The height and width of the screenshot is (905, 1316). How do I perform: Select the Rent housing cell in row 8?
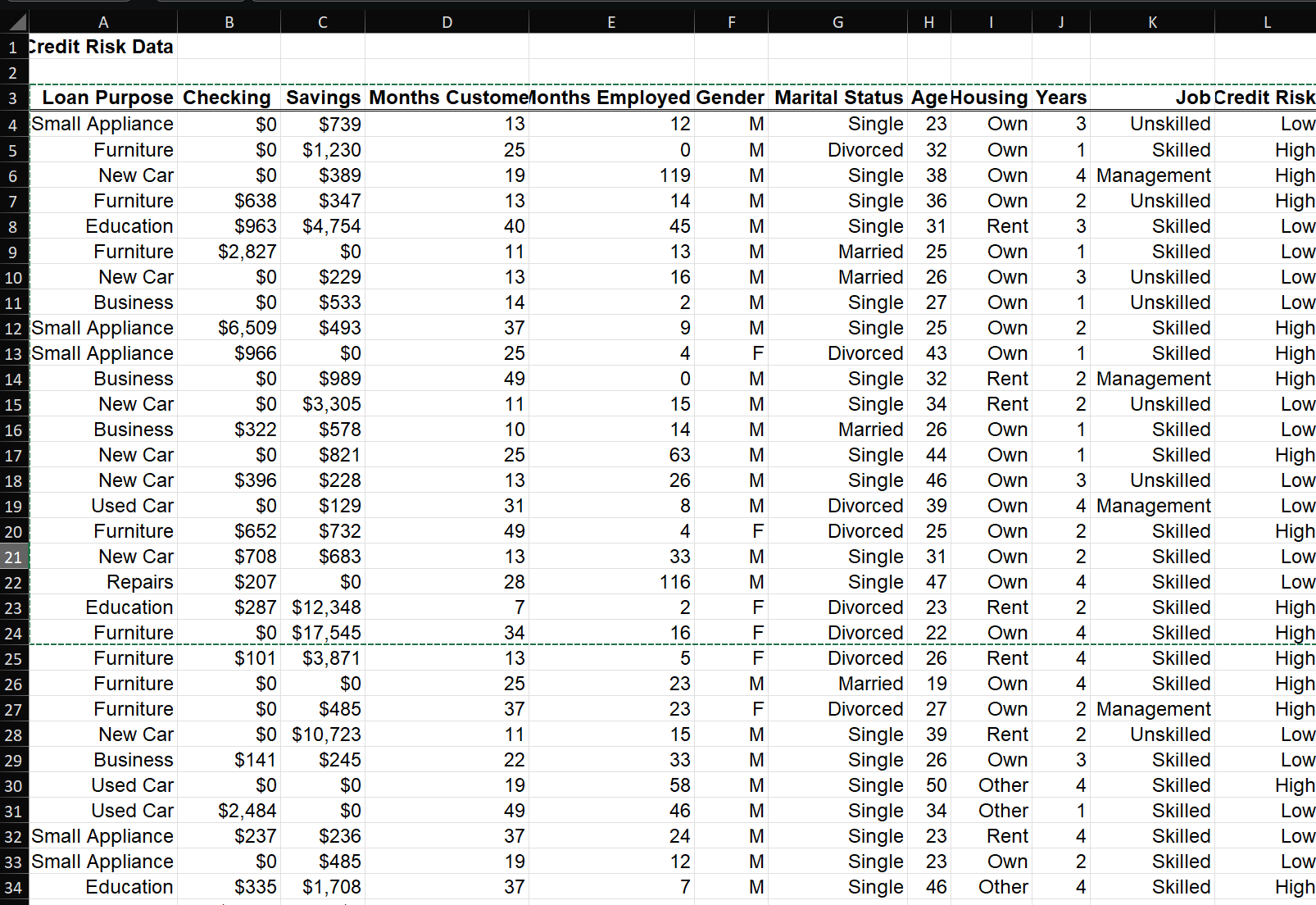tap(1006, 225)
